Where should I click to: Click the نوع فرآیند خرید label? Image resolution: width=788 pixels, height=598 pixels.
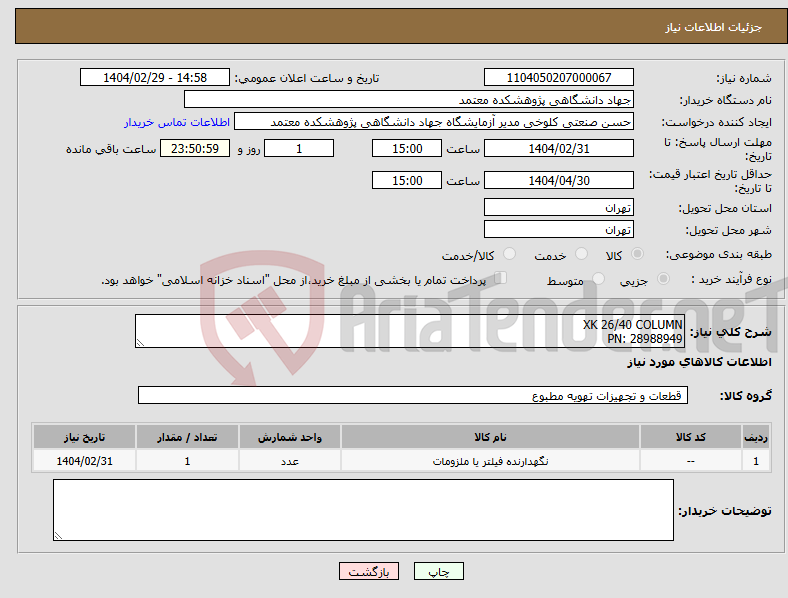coord(731,279)
